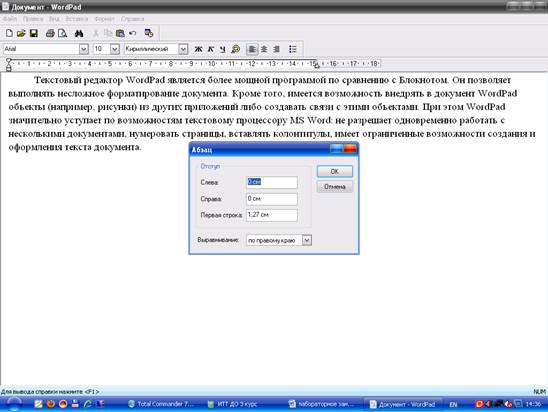Click the dialog help question-mark button
Screen dimensions: 548x412
pos(337,149)
